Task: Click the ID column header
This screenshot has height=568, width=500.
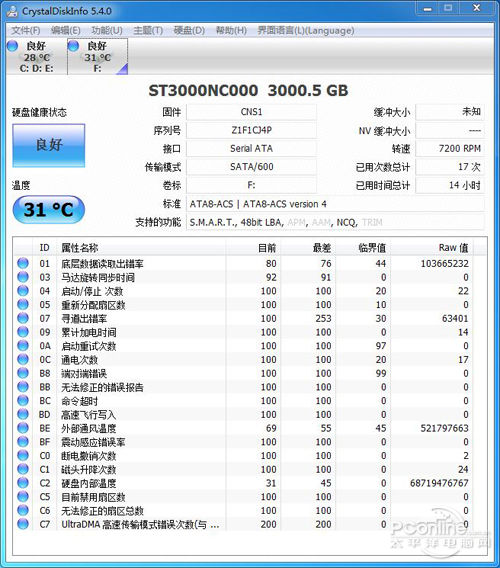Action: (44, 248)
